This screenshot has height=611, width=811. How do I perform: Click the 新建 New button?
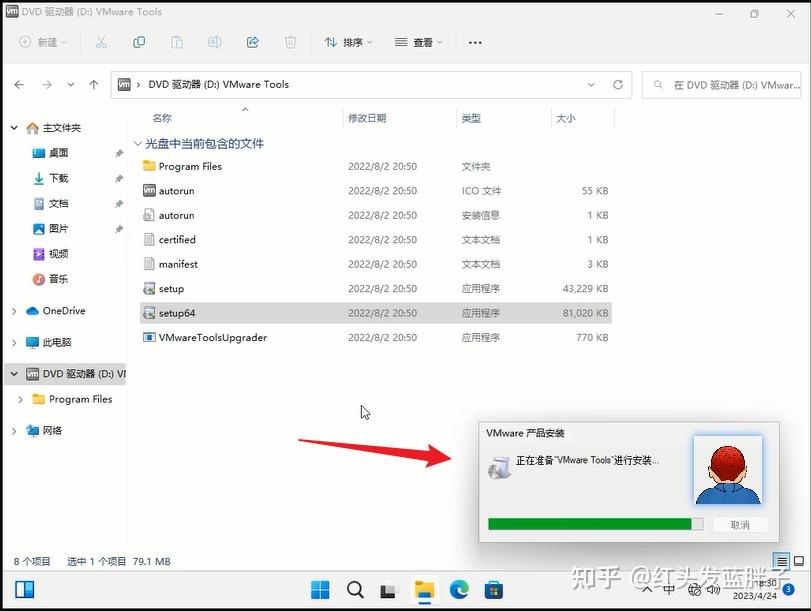pyautogui.click(x=42, y=42)
